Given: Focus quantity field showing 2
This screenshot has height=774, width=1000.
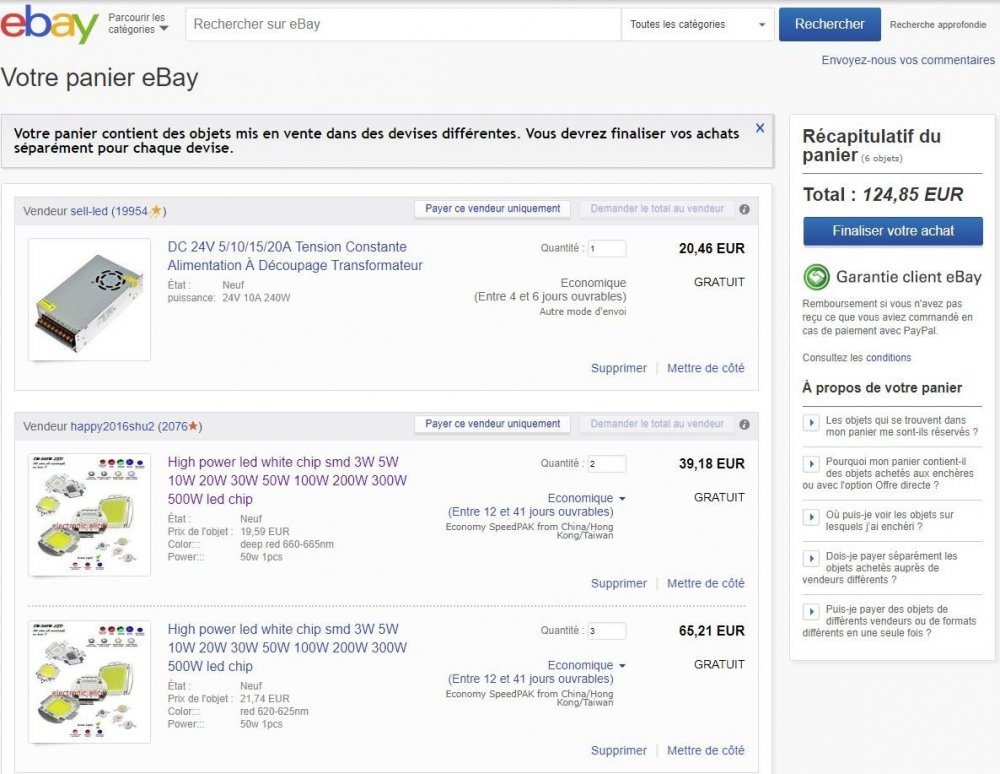Looking at the screenshot, I should point(607,464).
